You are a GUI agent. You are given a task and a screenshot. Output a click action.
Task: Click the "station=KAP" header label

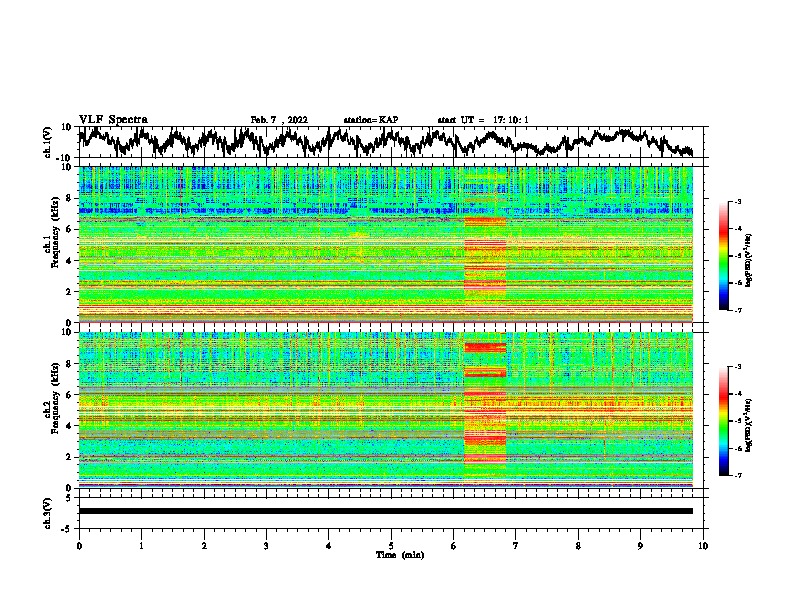click(x=371, y=120)
